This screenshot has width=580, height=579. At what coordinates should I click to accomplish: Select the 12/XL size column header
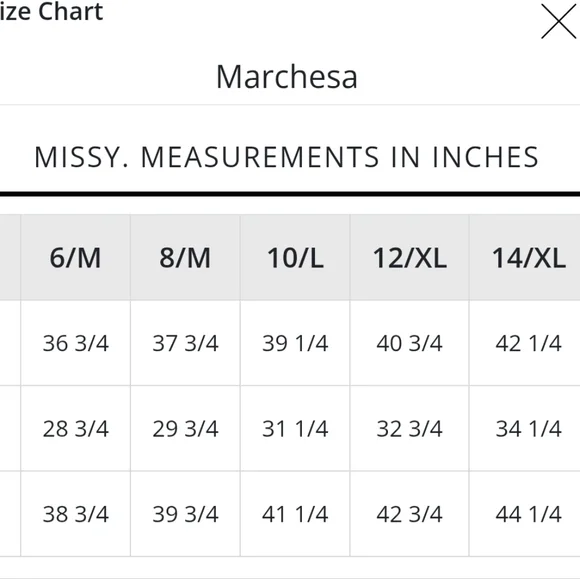point(409,257)
